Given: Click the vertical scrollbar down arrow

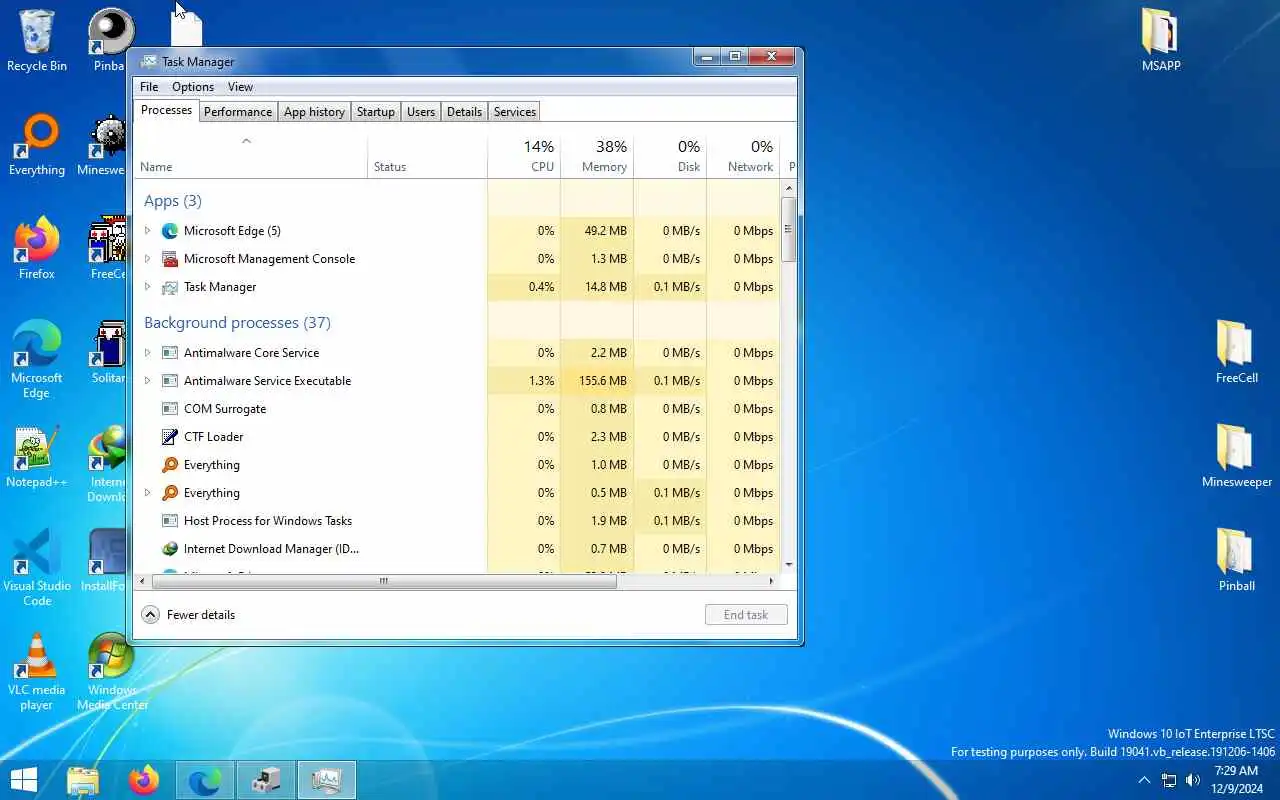Looking at the screenshot, I should click(789, 565).
